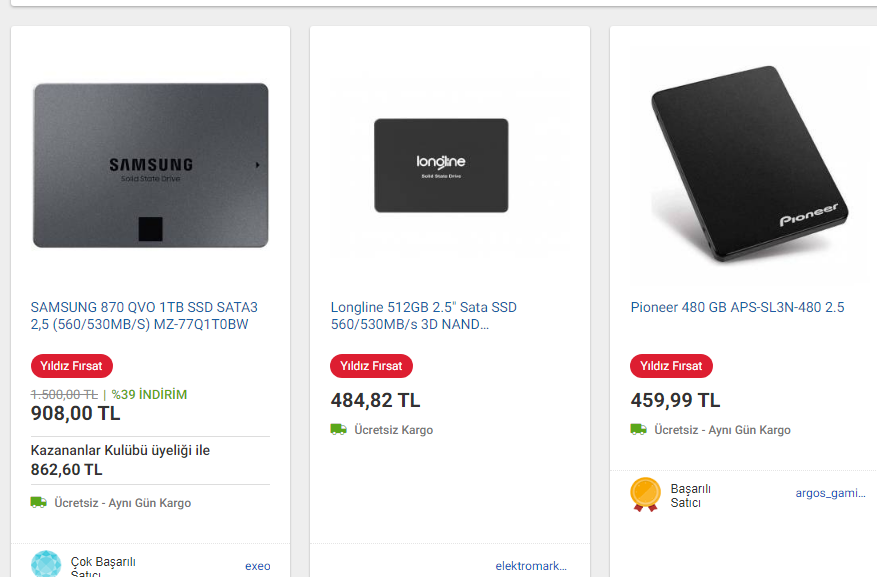Viewport: 877px width, 577px height.
Task: Click the truck icon on the Pioneer card
Action: pos(639,429)
